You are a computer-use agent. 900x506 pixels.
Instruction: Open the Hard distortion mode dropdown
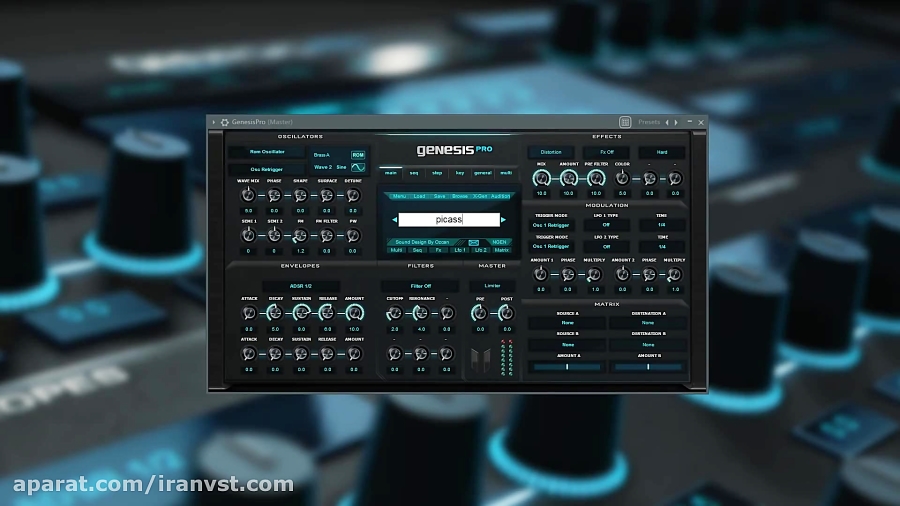[x=662, y=152]
